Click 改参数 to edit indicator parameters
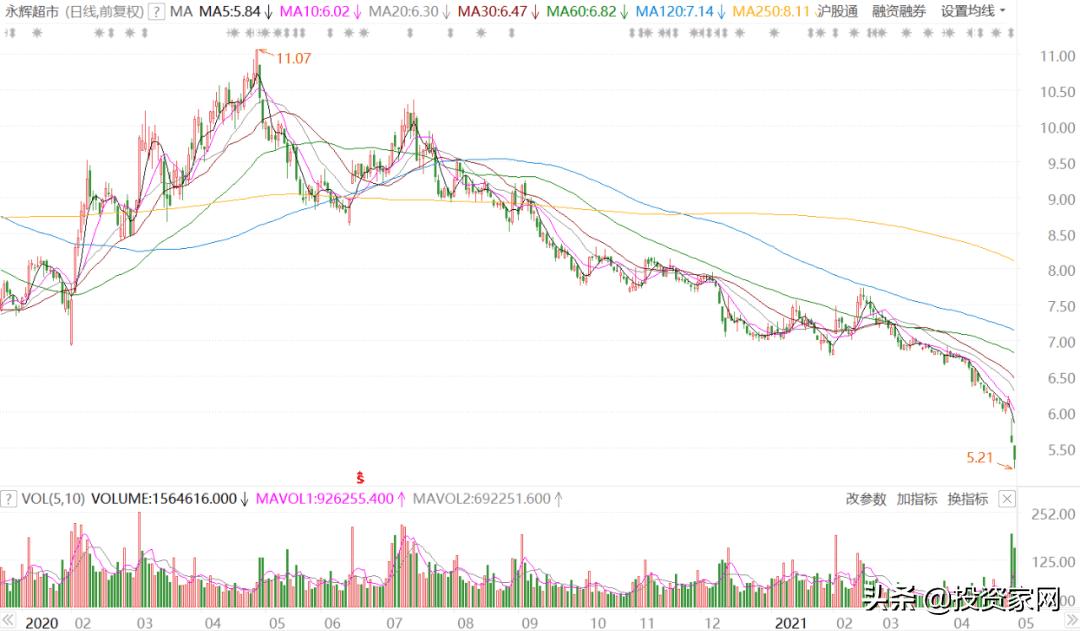 pyautogui.click(x=866, y=499)
